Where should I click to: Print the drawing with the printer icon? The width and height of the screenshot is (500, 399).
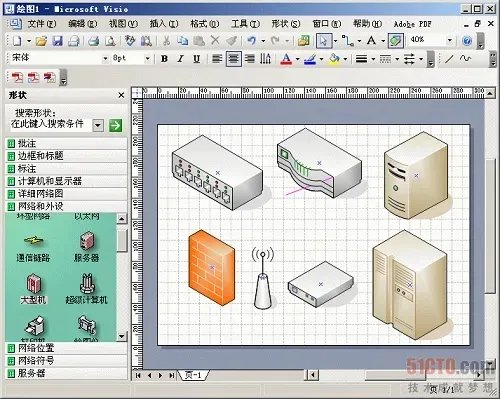[x=93, y=41]
